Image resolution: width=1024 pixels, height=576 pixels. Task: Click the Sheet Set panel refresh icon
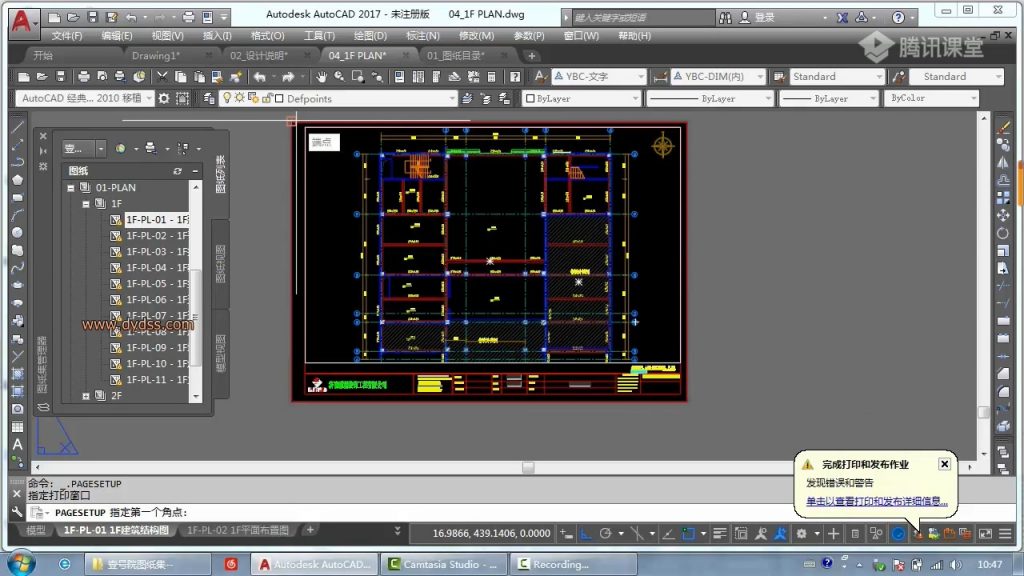[x=177, y=171]
